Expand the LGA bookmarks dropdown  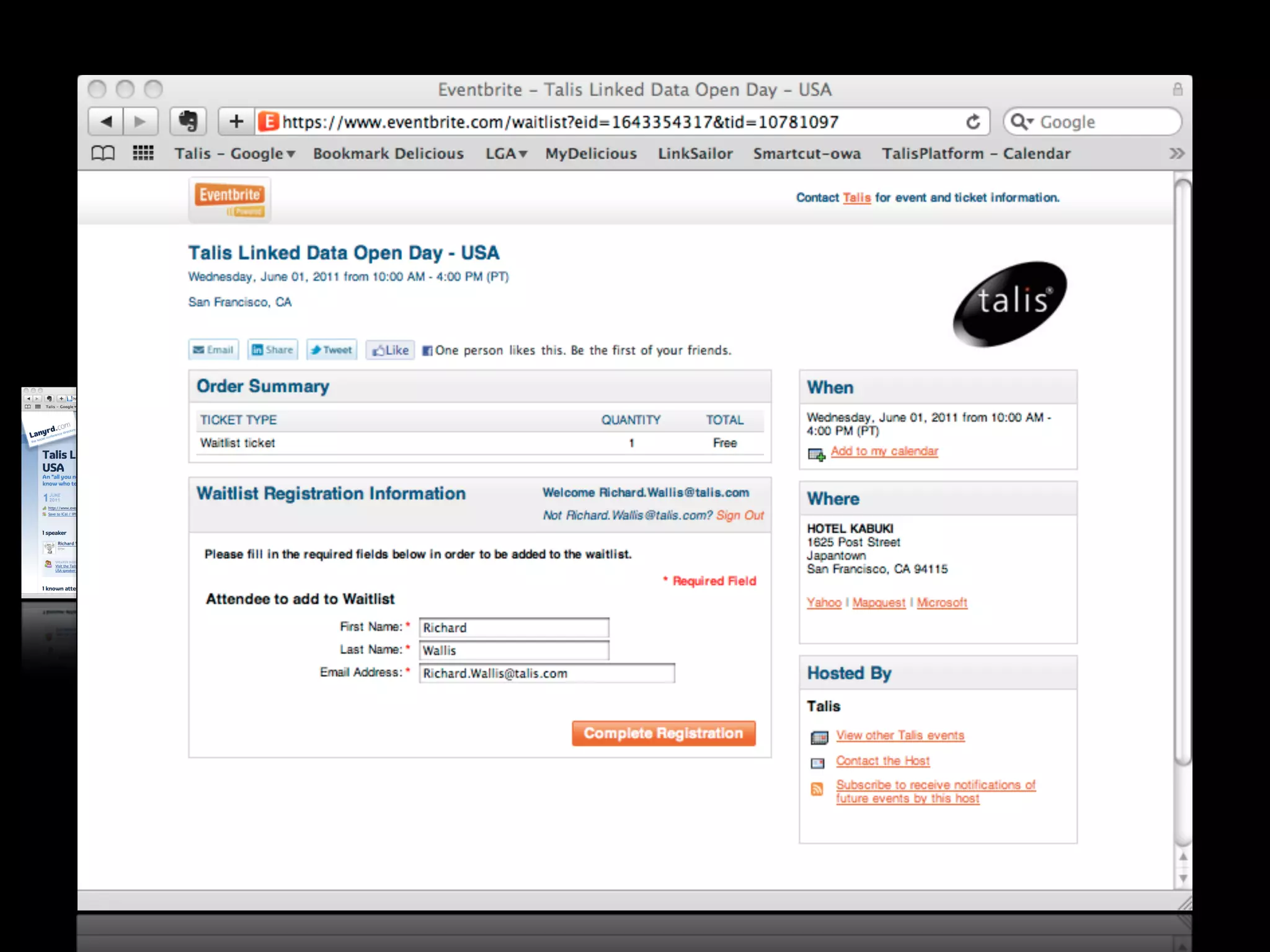point(506,154)
